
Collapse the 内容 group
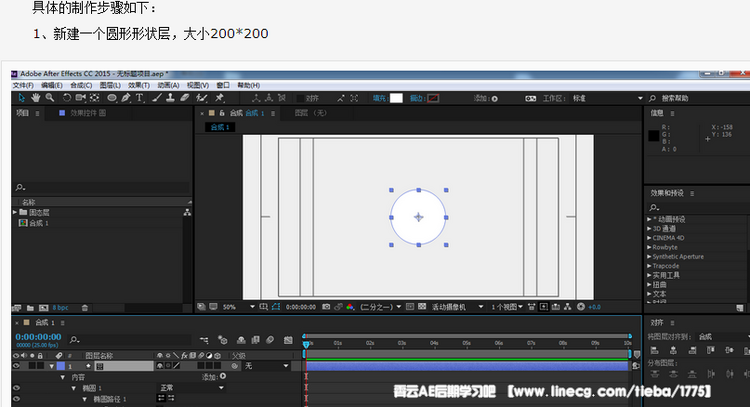pos(63,377)
